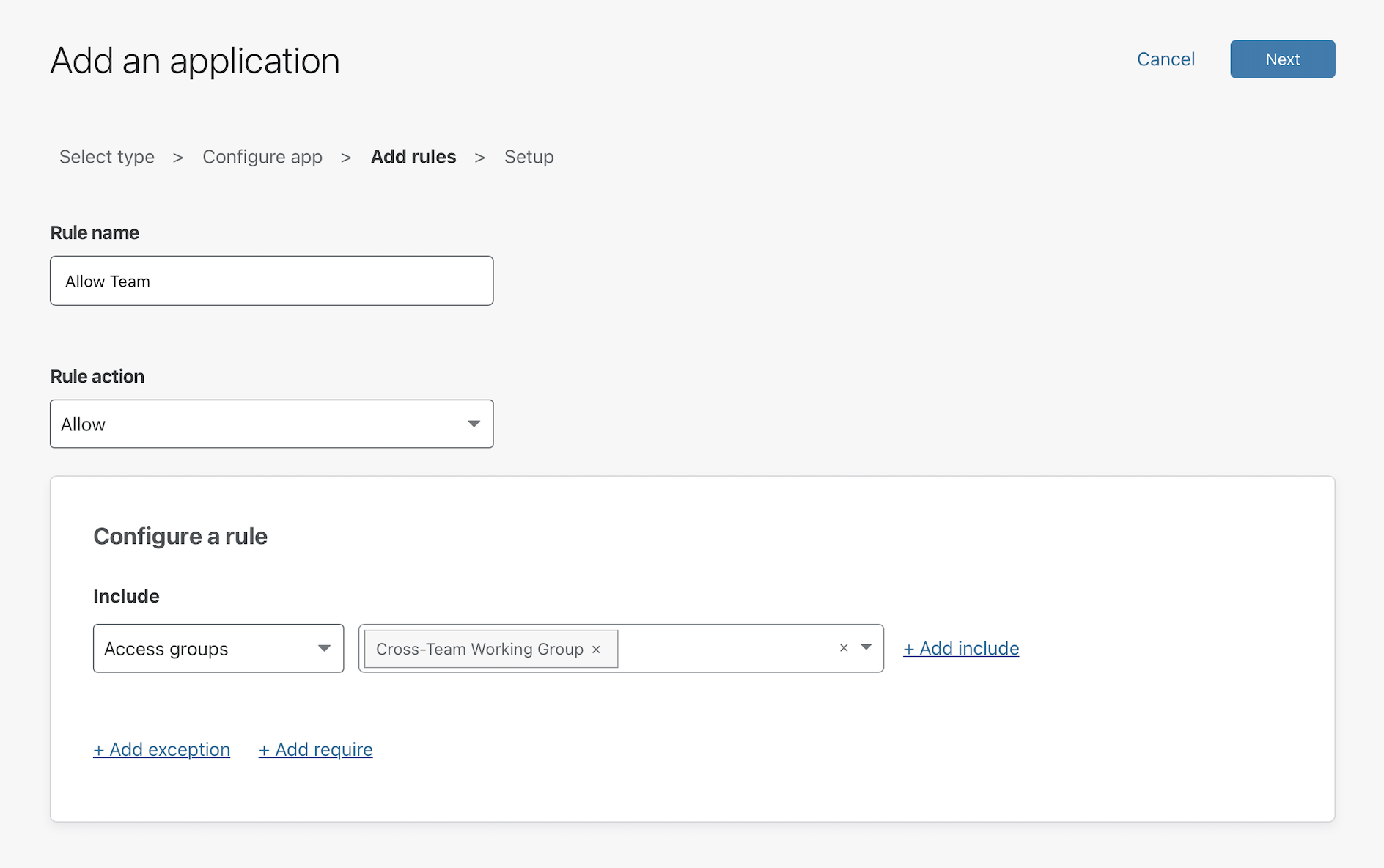Expand the group selector dropdown arrow
Viewport: 1384px width, 868px height.
[x=866, y=648]
